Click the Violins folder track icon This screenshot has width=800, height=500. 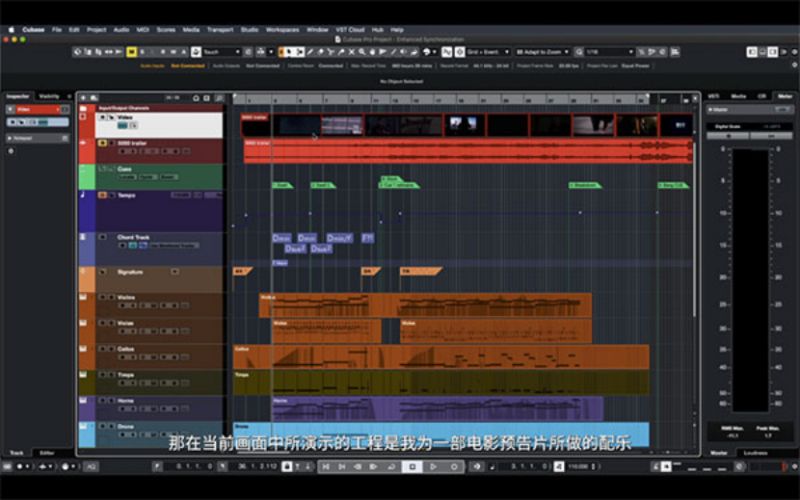83,297
